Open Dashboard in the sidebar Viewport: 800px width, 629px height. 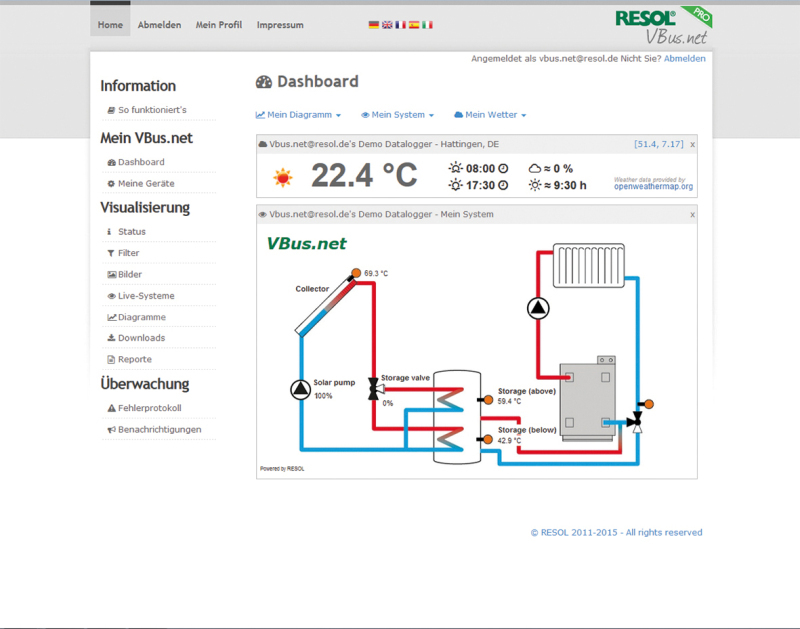click(141, 162)
